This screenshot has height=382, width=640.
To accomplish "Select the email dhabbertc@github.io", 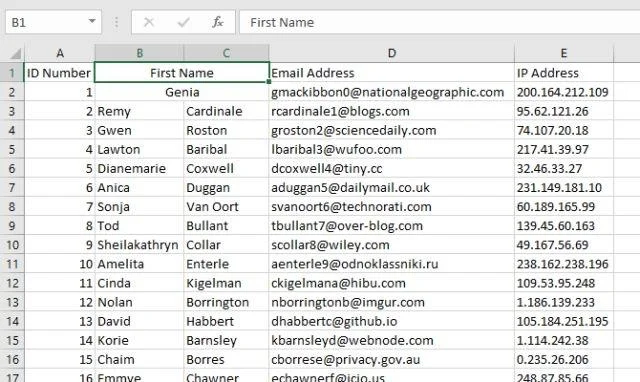I will 392,321.
